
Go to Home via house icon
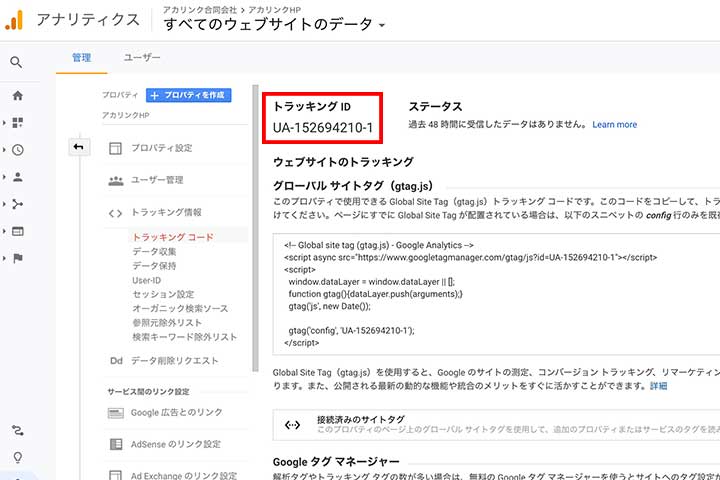click(x=17, y=96)
